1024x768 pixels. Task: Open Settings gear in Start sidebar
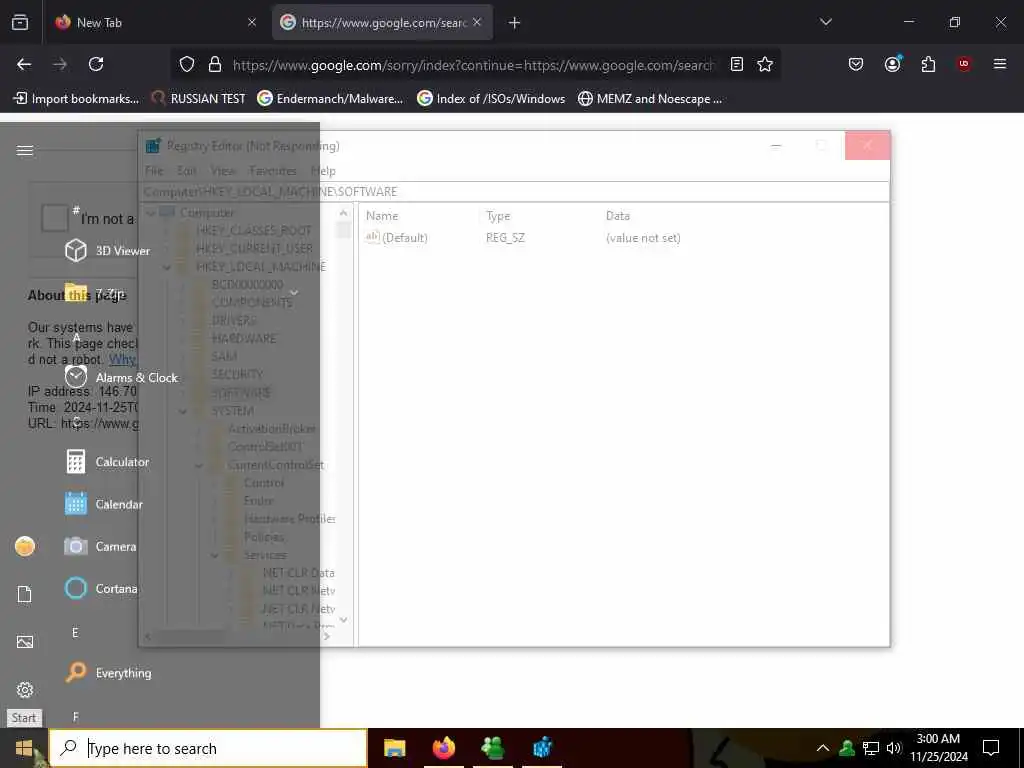[x=25, y=690]
